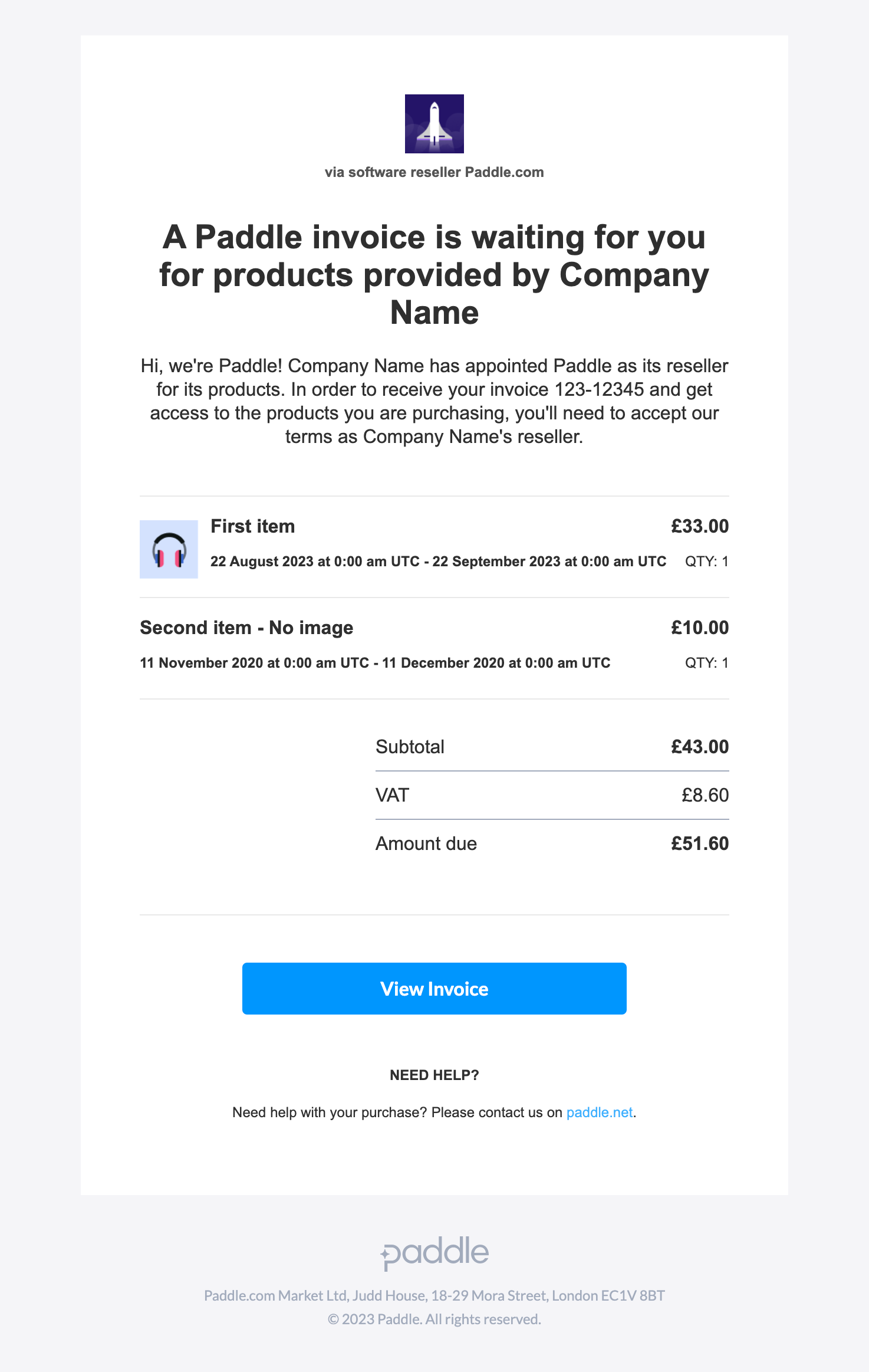869x1372 pixels.
Task: Click the main invoice headline
Action: [434, 275]
